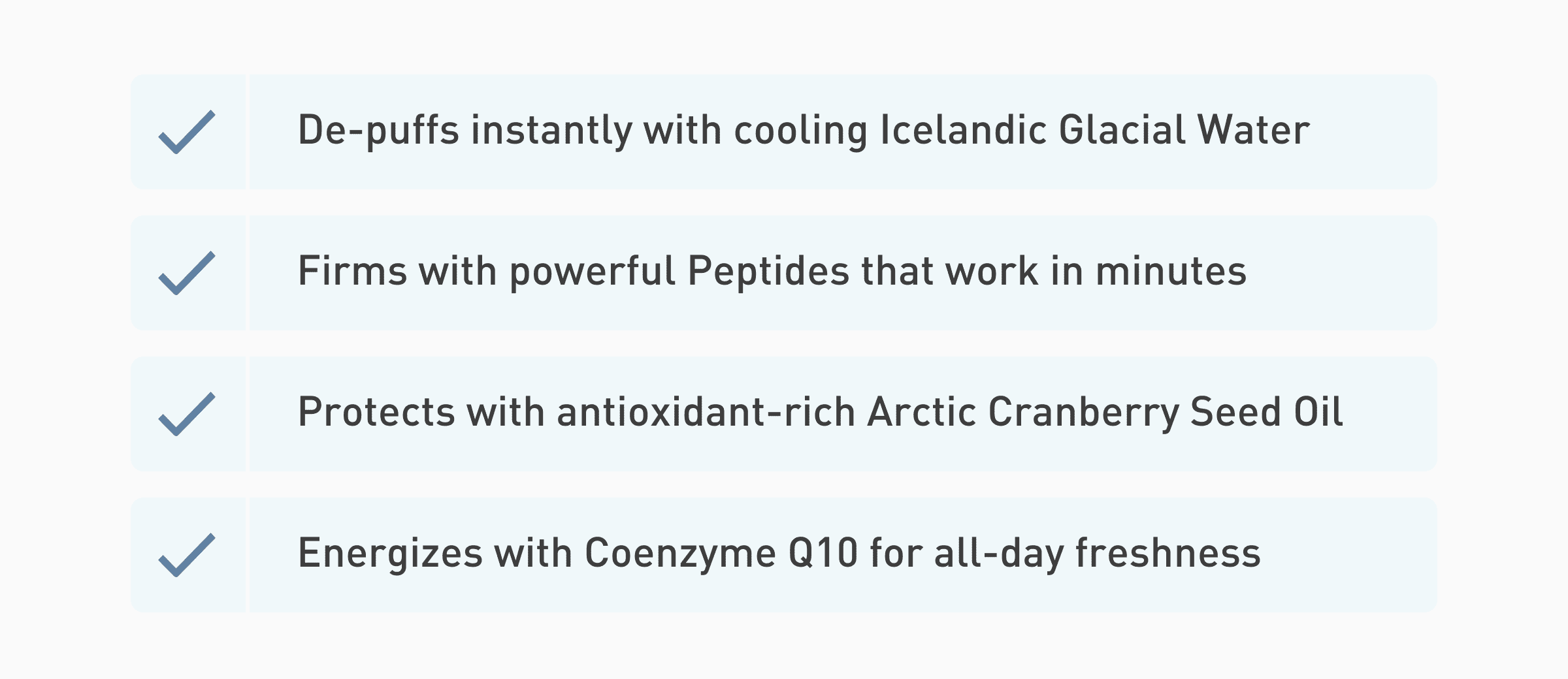
Task: Click the word "De-puffs"
Action: [378, 131]
